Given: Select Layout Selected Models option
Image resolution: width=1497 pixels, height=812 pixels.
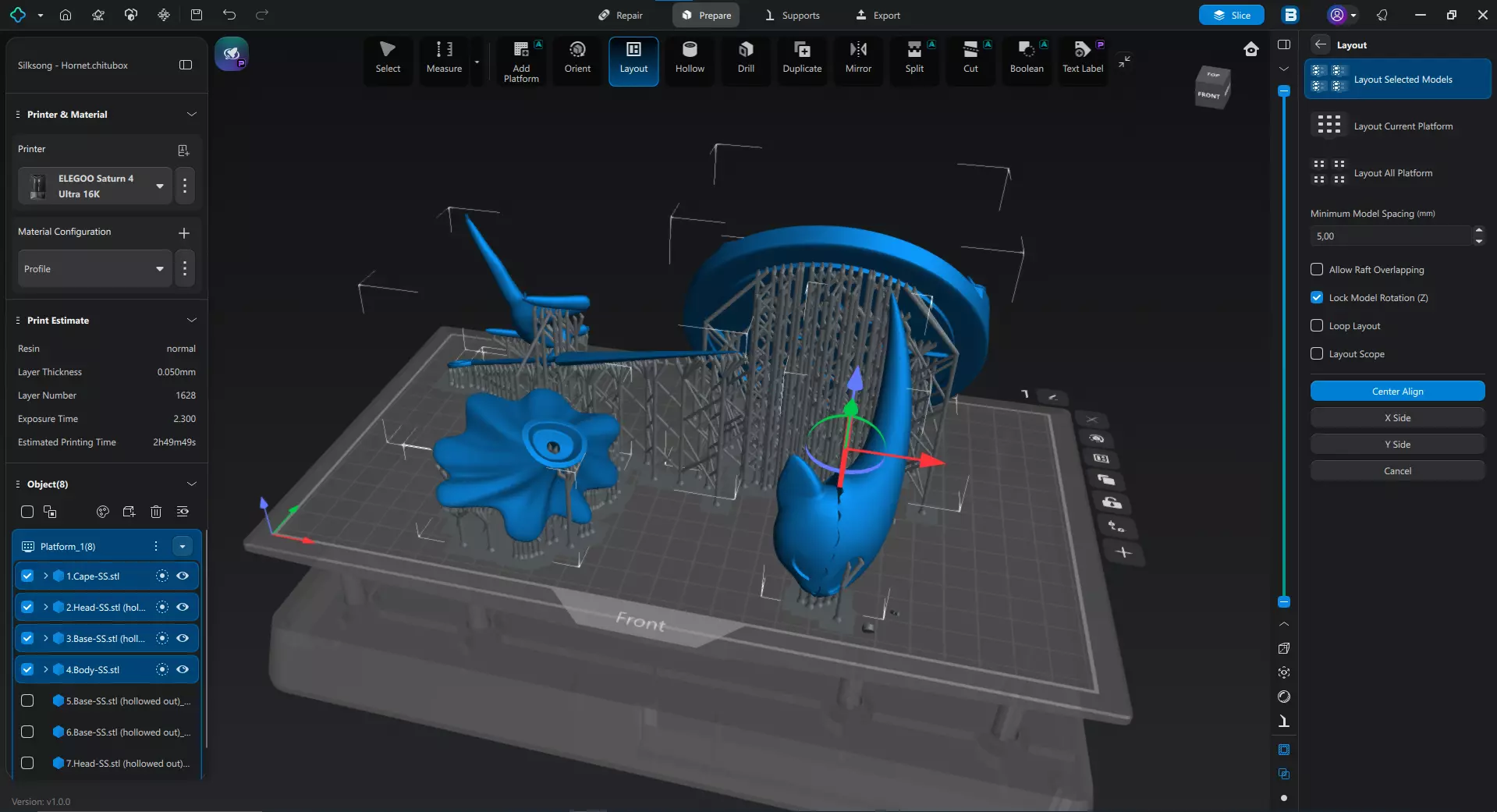Looking at the screenshot, I should tap(1397, 79).
